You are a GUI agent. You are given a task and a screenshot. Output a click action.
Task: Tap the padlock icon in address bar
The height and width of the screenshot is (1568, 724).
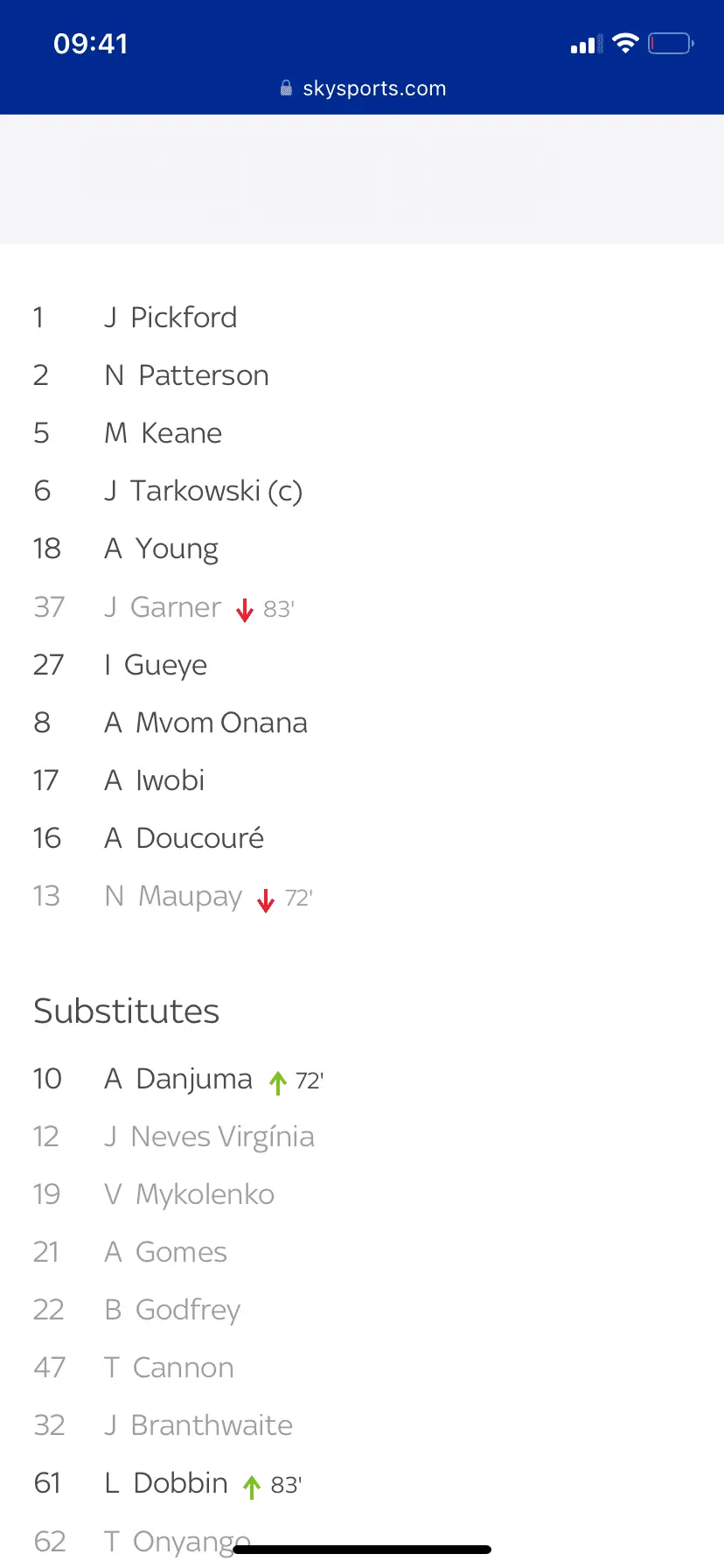click(286, 88)
